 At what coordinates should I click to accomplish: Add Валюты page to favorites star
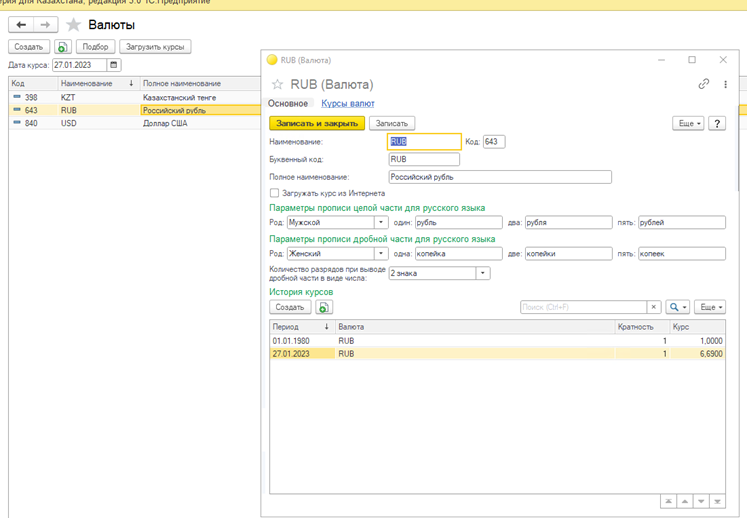[73, 25]
